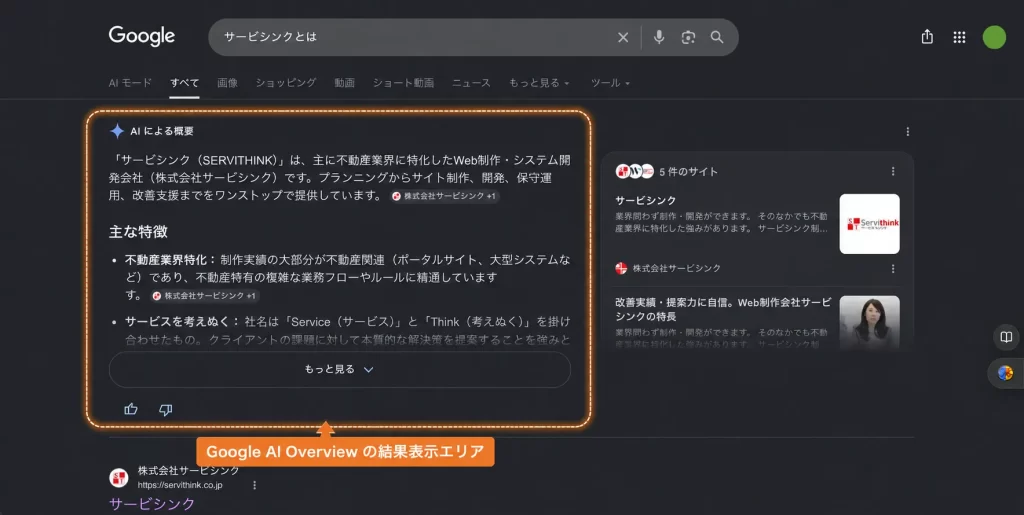
Task: Switch to 画像 tab
Action: [x=227, y=83]
